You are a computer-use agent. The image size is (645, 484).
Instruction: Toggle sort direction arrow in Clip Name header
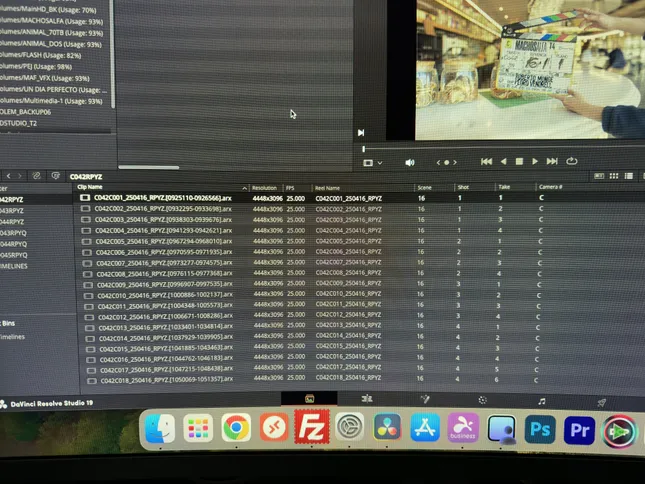(x=244, y=188)
